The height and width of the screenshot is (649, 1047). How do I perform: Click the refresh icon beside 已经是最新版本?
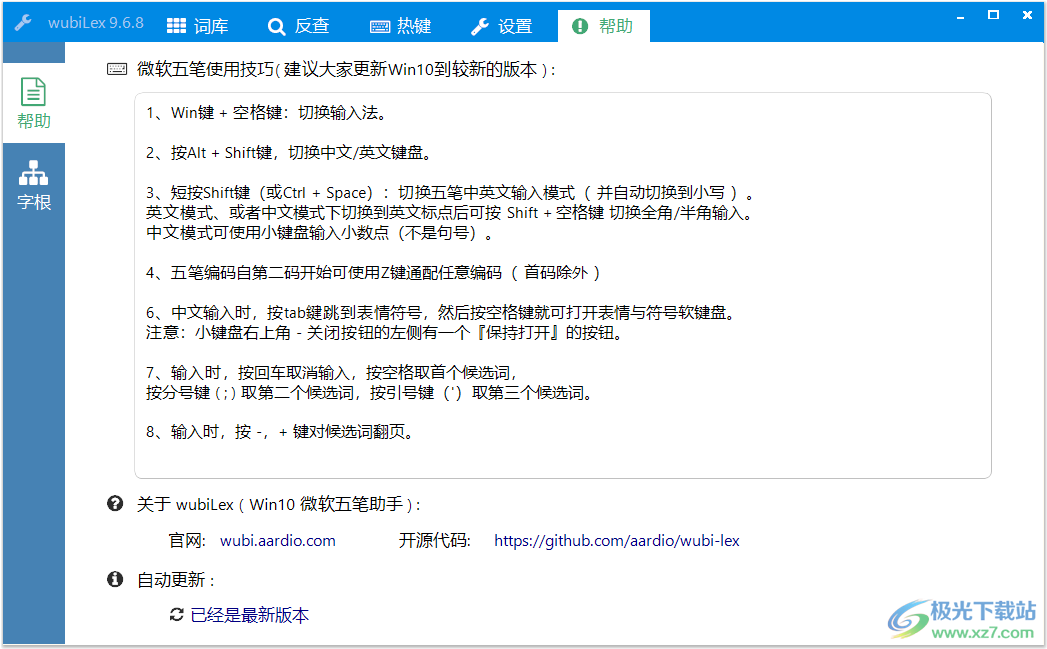click(x=174, y=615)
